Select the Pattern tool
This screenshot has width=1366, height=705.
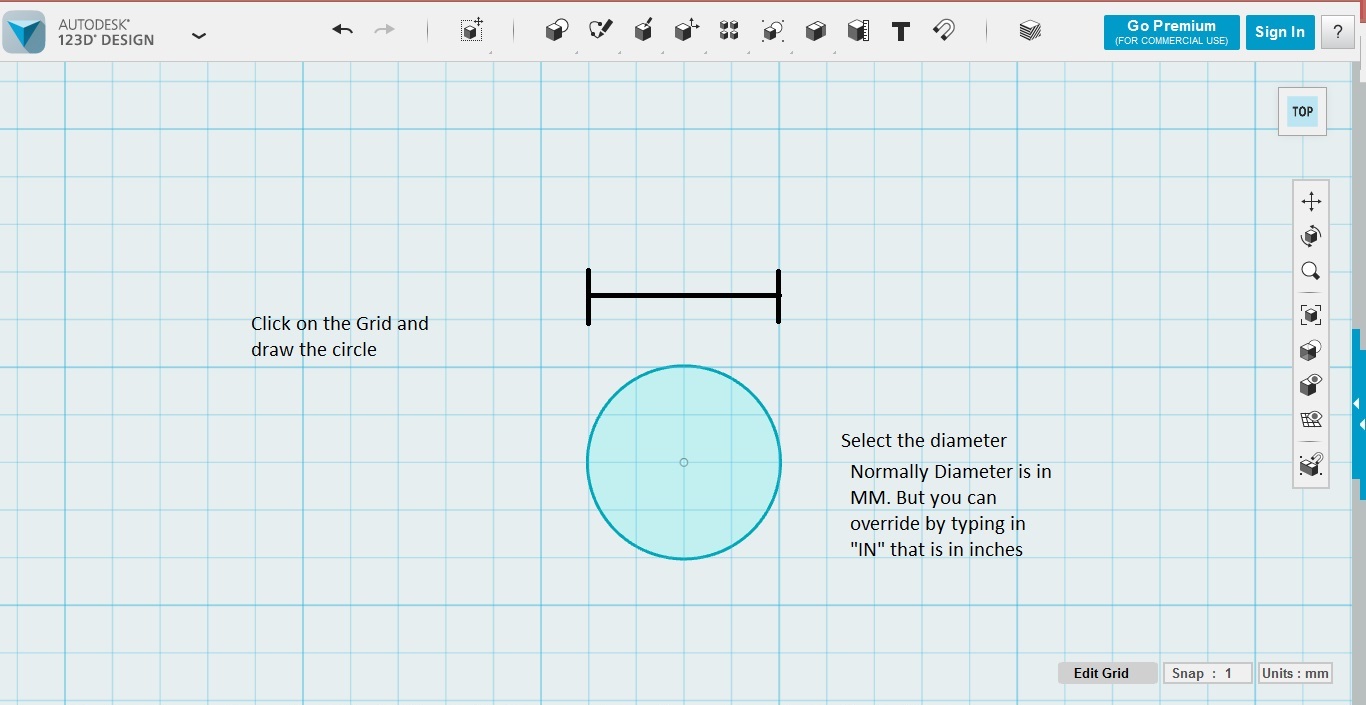coord(729,30)
